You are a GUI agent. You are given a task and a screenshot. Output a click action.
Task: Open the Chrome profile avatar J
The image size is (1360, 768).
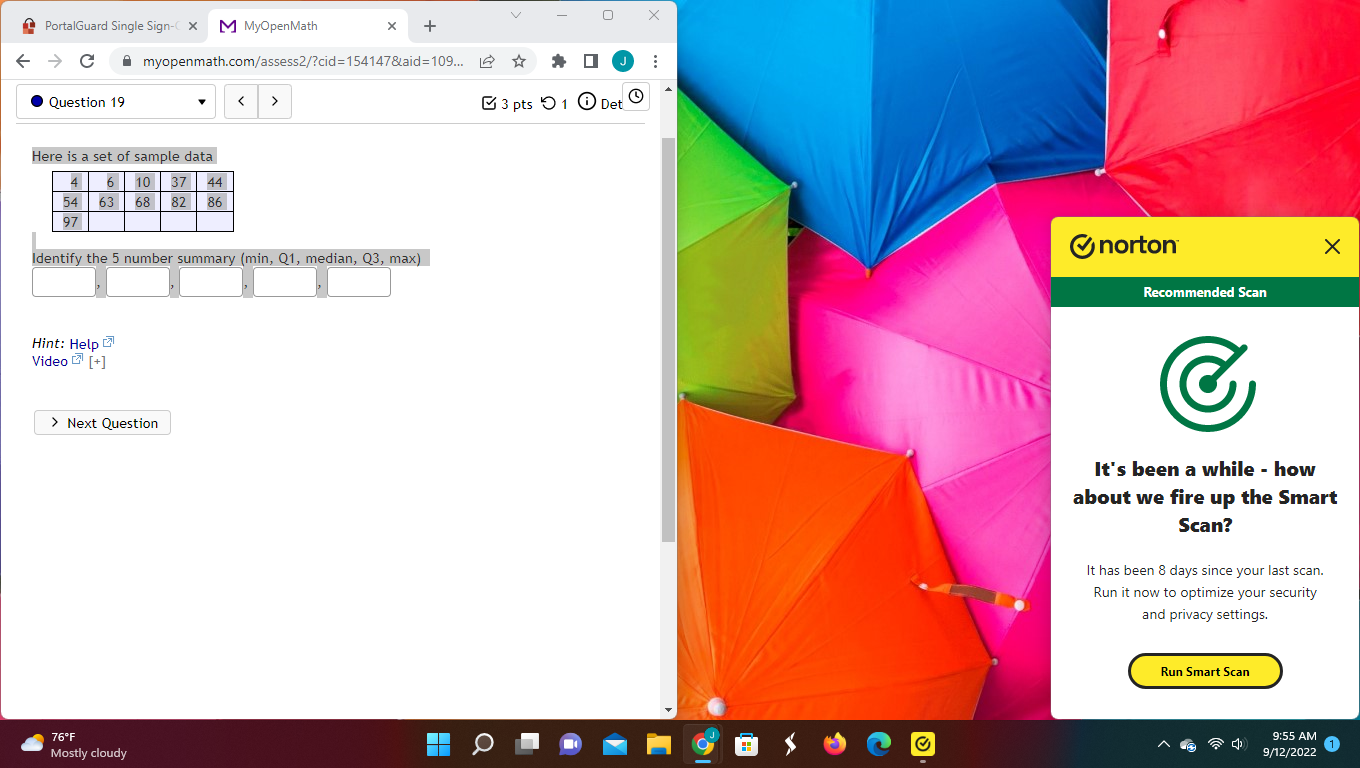(623, 62)
